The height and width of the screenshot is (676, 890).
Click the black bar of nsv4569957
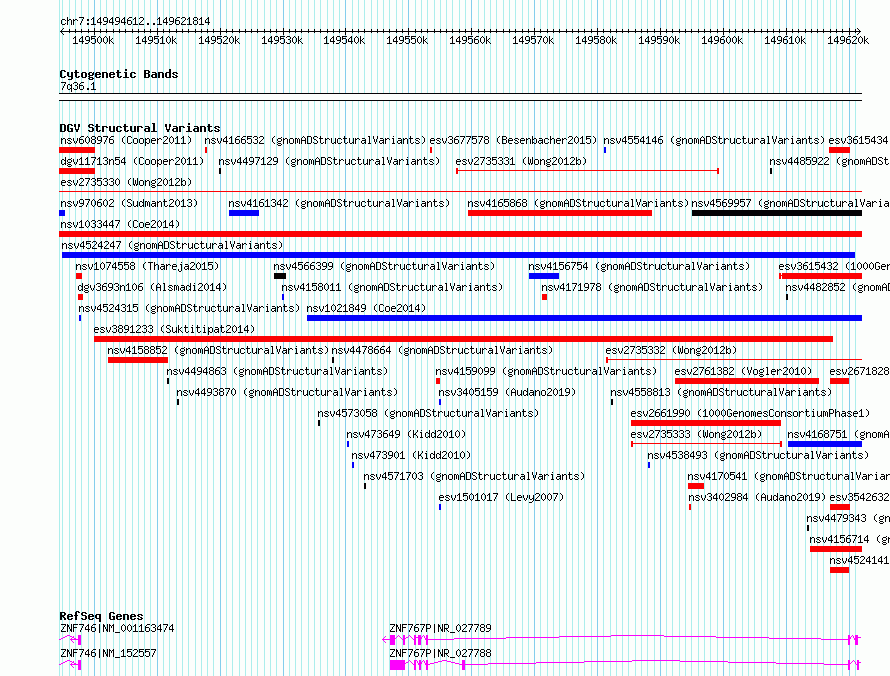776,213
